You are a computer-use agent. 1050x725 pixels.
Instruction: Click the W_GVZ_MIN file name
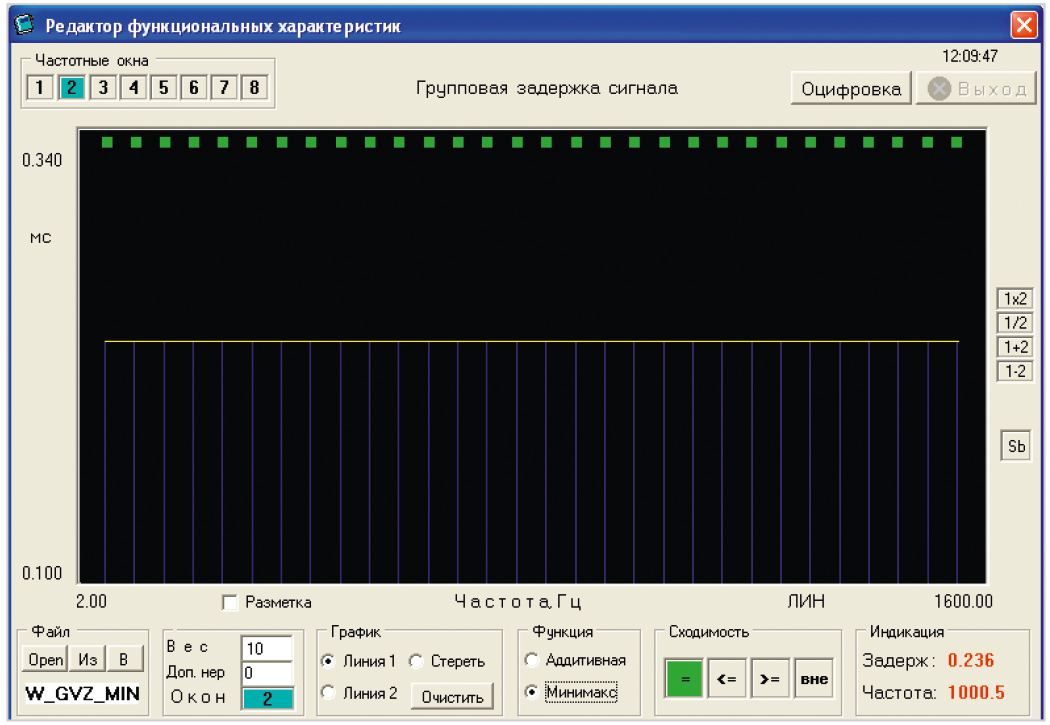(x=82, y=694)
